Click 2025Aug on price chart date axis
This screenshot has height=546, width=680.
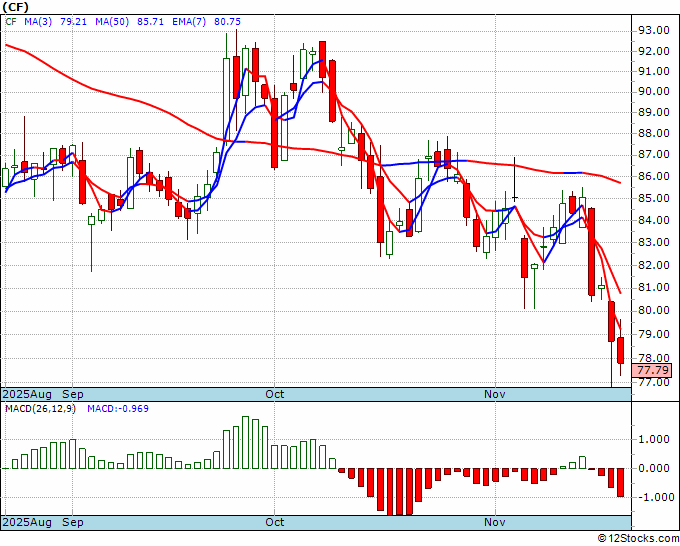(27, 394)
